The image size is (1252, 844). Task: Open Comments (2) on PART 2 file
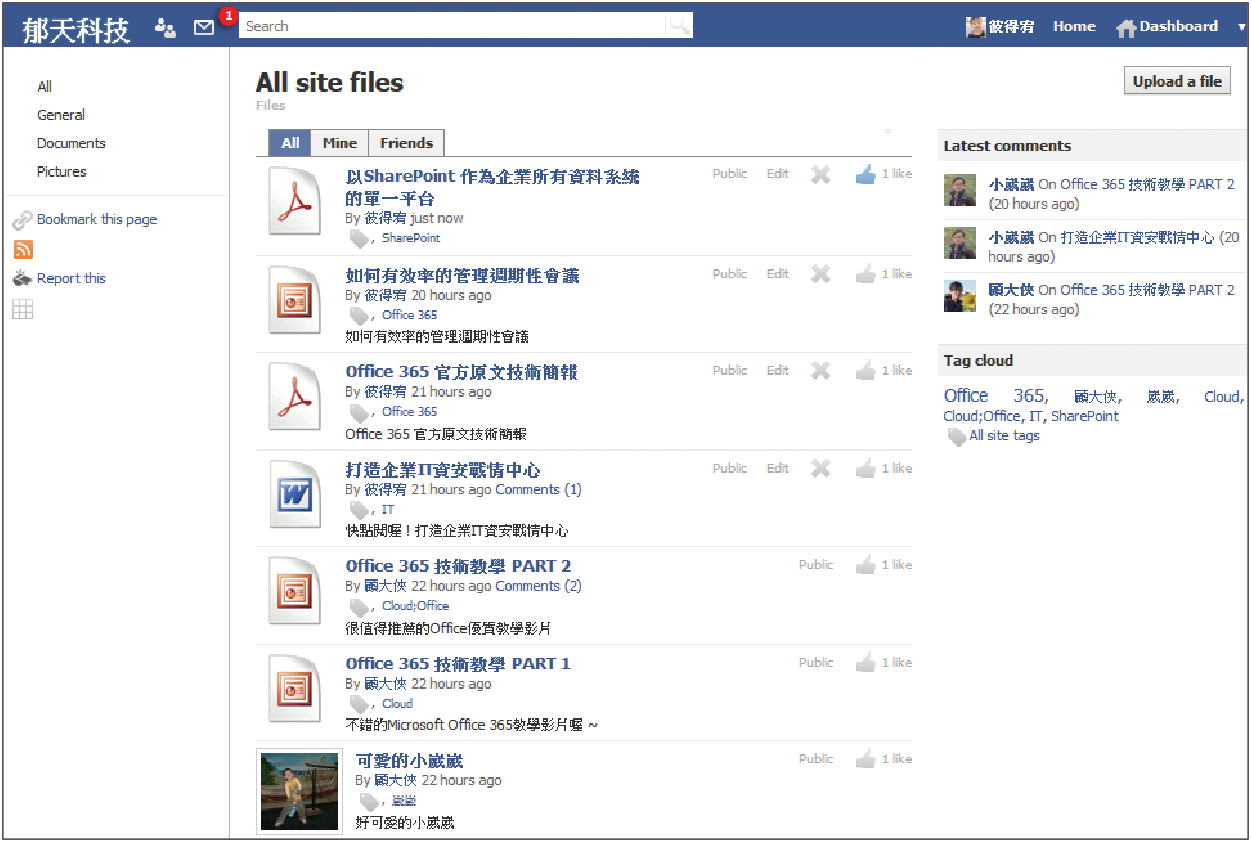[x=538, y=587]
